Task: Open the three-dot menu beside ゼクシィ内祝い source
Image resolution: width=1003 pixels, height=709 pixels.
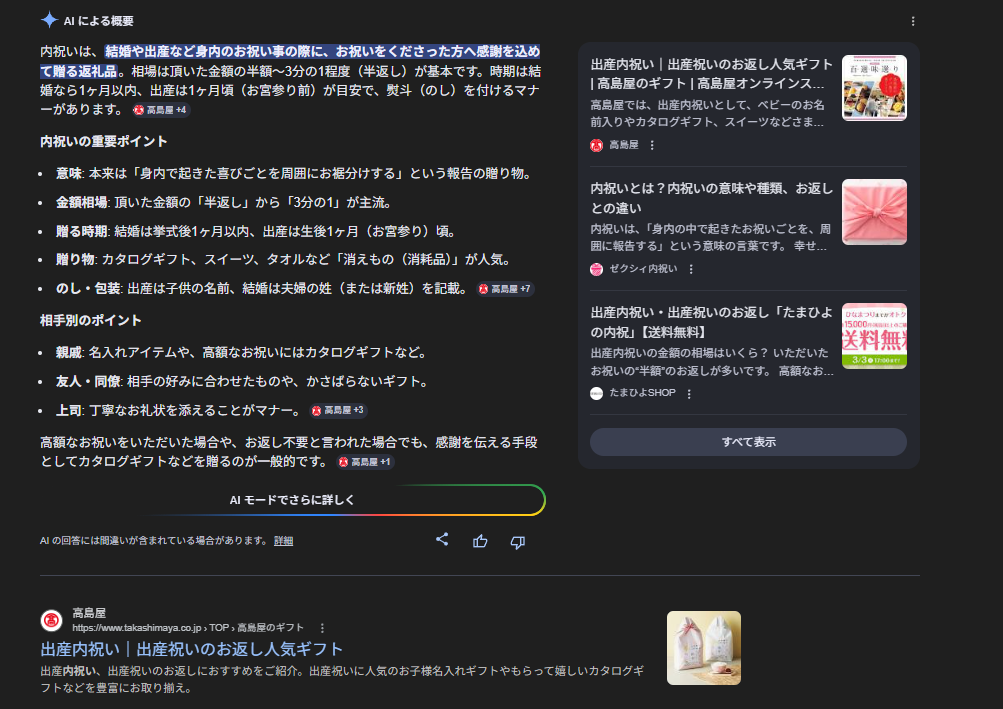Action: pos(690,269)
